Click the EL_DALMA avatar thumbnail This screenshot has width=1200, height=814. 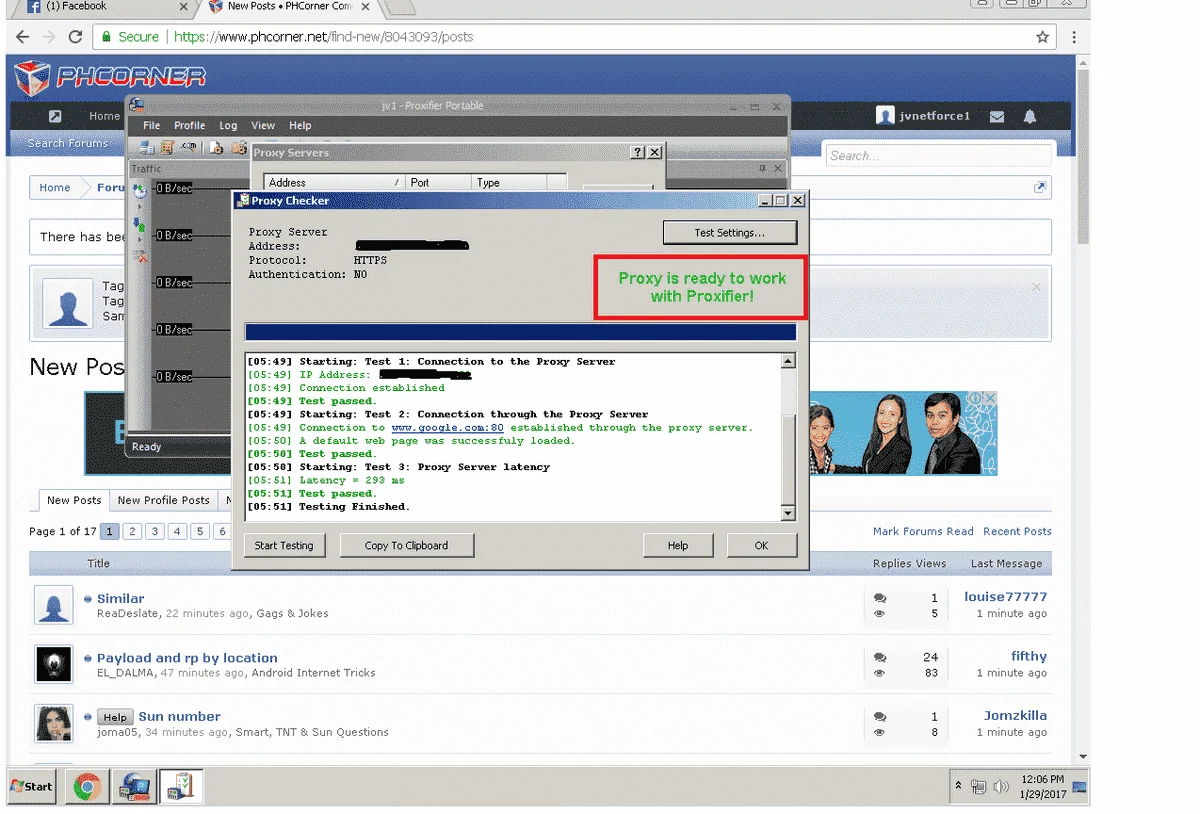pyautogui.click(x=53, y=665)
